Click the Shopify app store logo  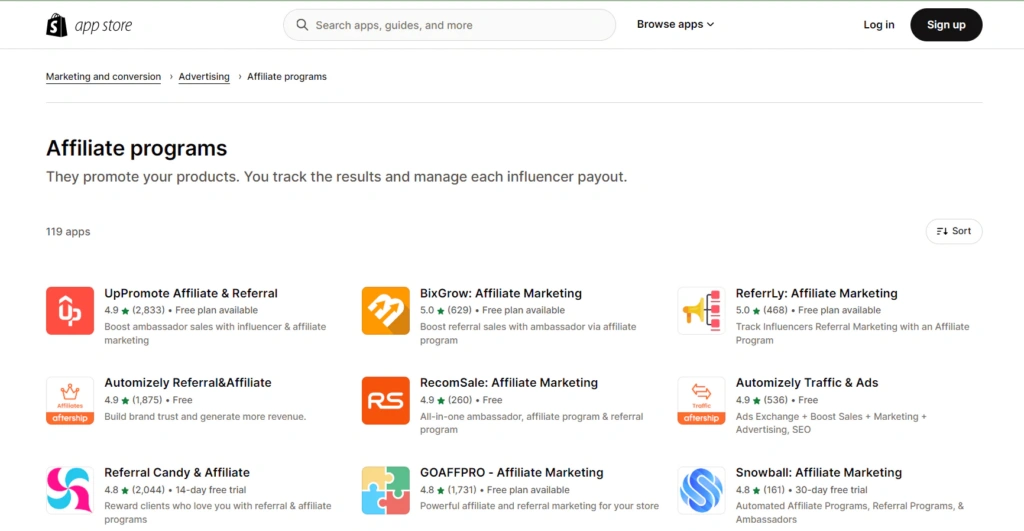[x=89, y=25]
